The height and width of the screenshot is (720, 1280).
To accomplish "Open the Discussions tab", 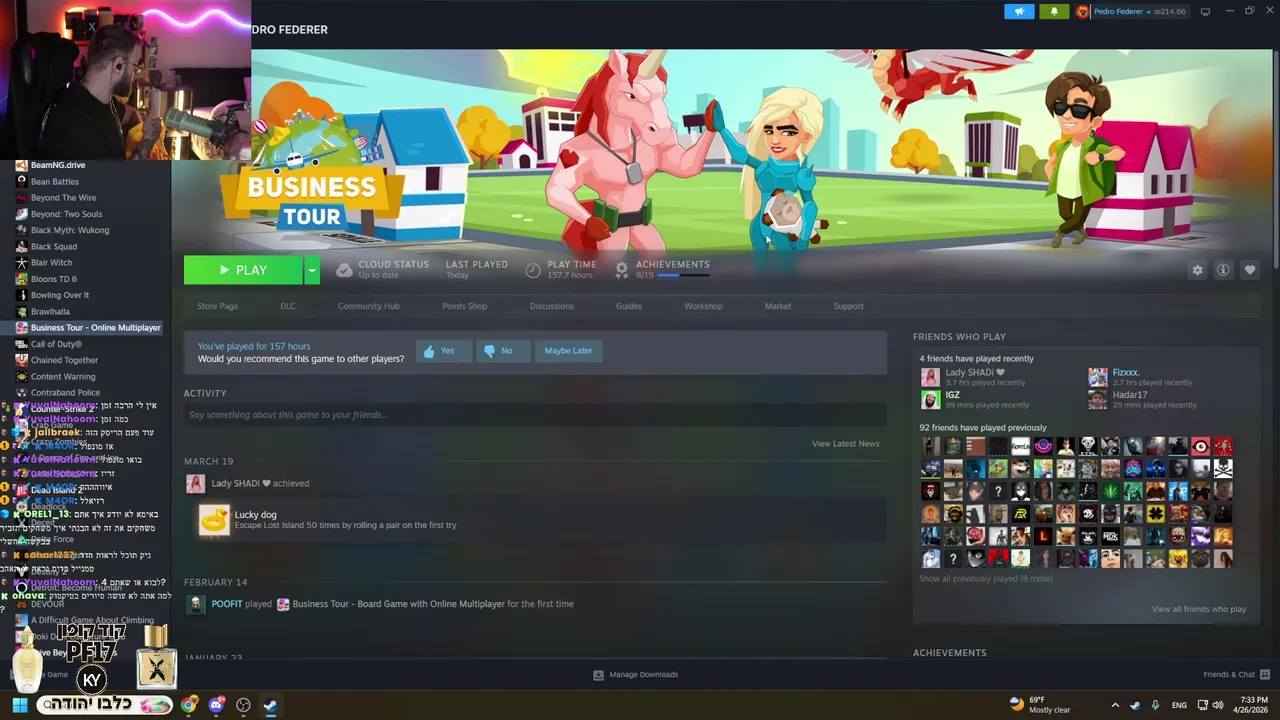I will point(551,306).
